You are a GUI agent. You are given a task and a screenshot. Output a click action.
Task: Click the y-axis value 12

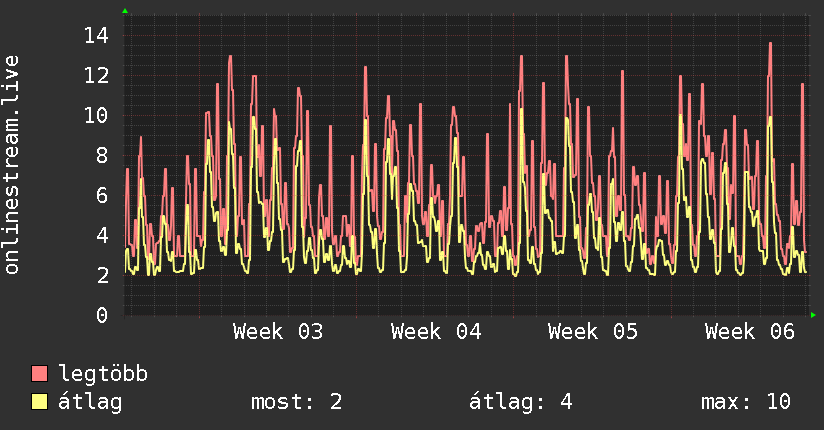point(96,76)
